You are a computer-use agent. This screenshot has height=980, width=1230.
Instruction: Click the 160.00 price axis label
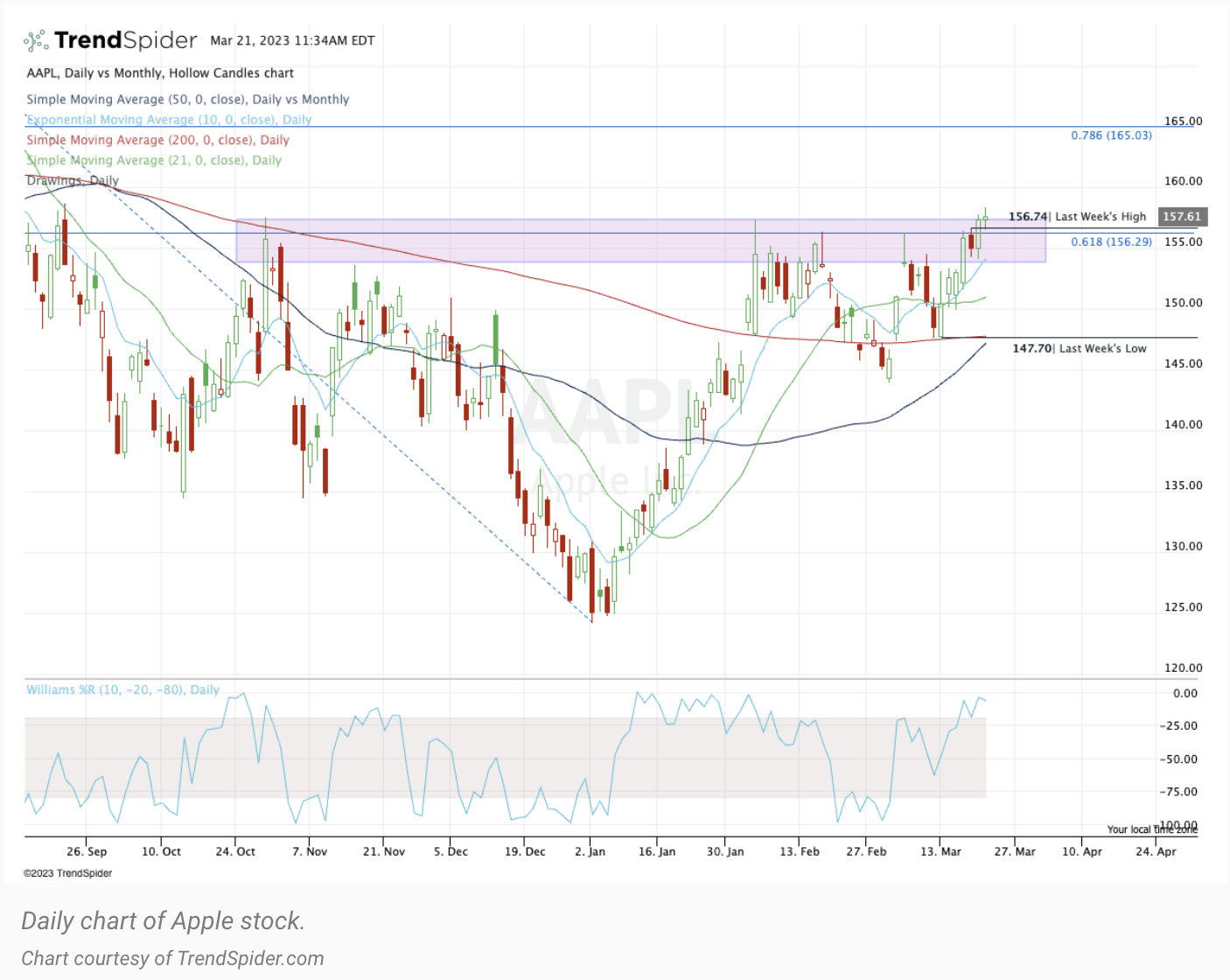pos(1183,181)
